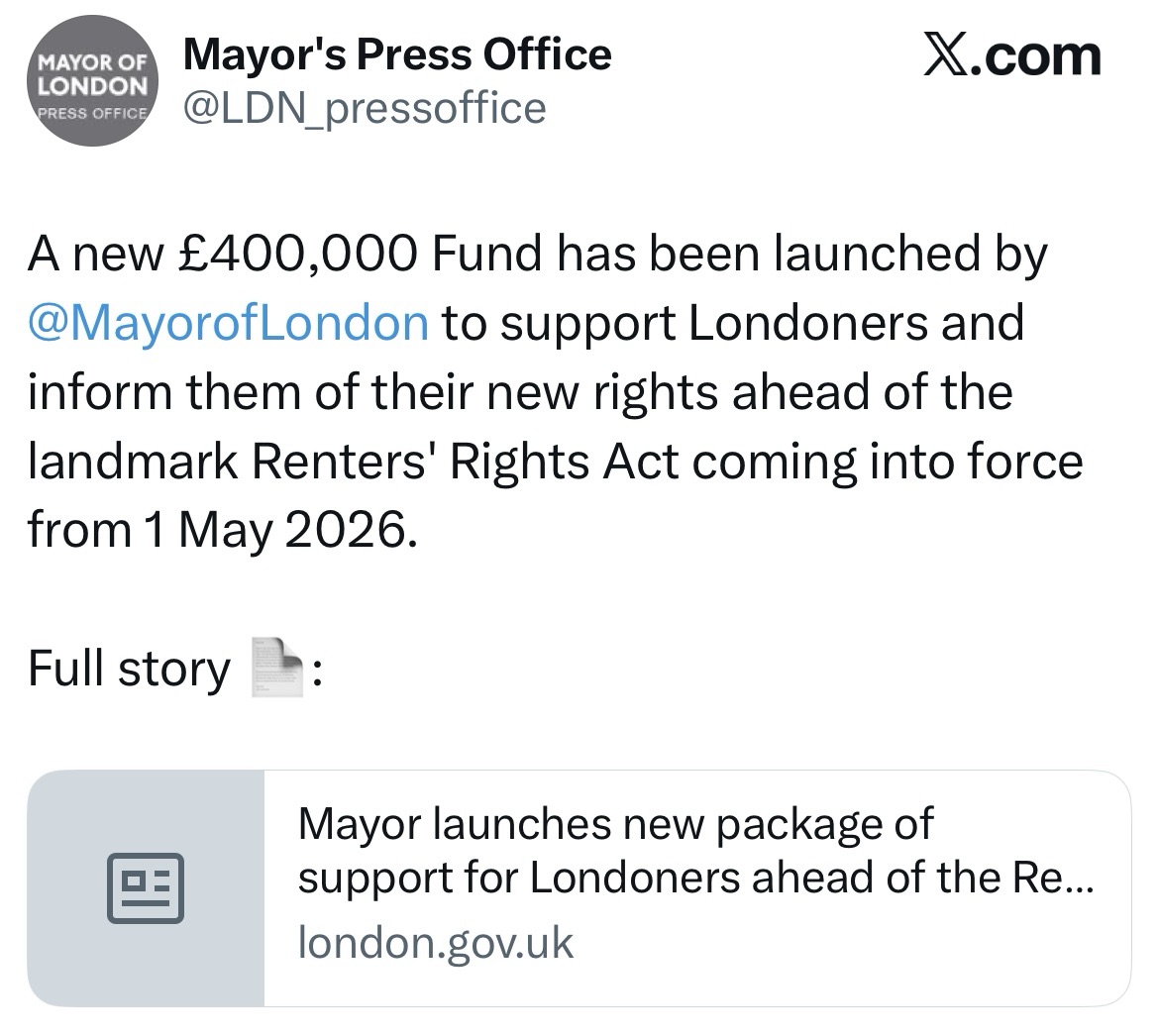Viewport: 1159px width, 1036px height.
Task: Click the X.com logo
Action: click(1011, 55)
